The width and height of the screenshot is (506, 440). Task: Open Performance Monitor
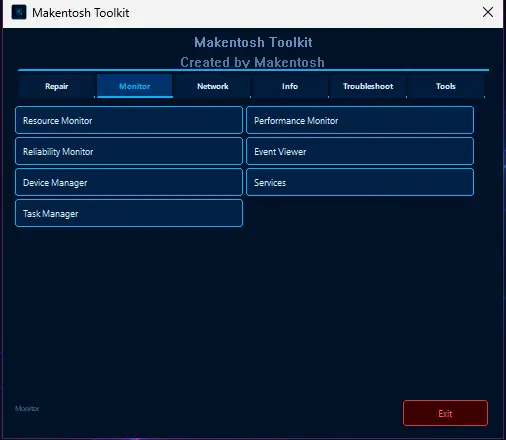click(360, 120)
